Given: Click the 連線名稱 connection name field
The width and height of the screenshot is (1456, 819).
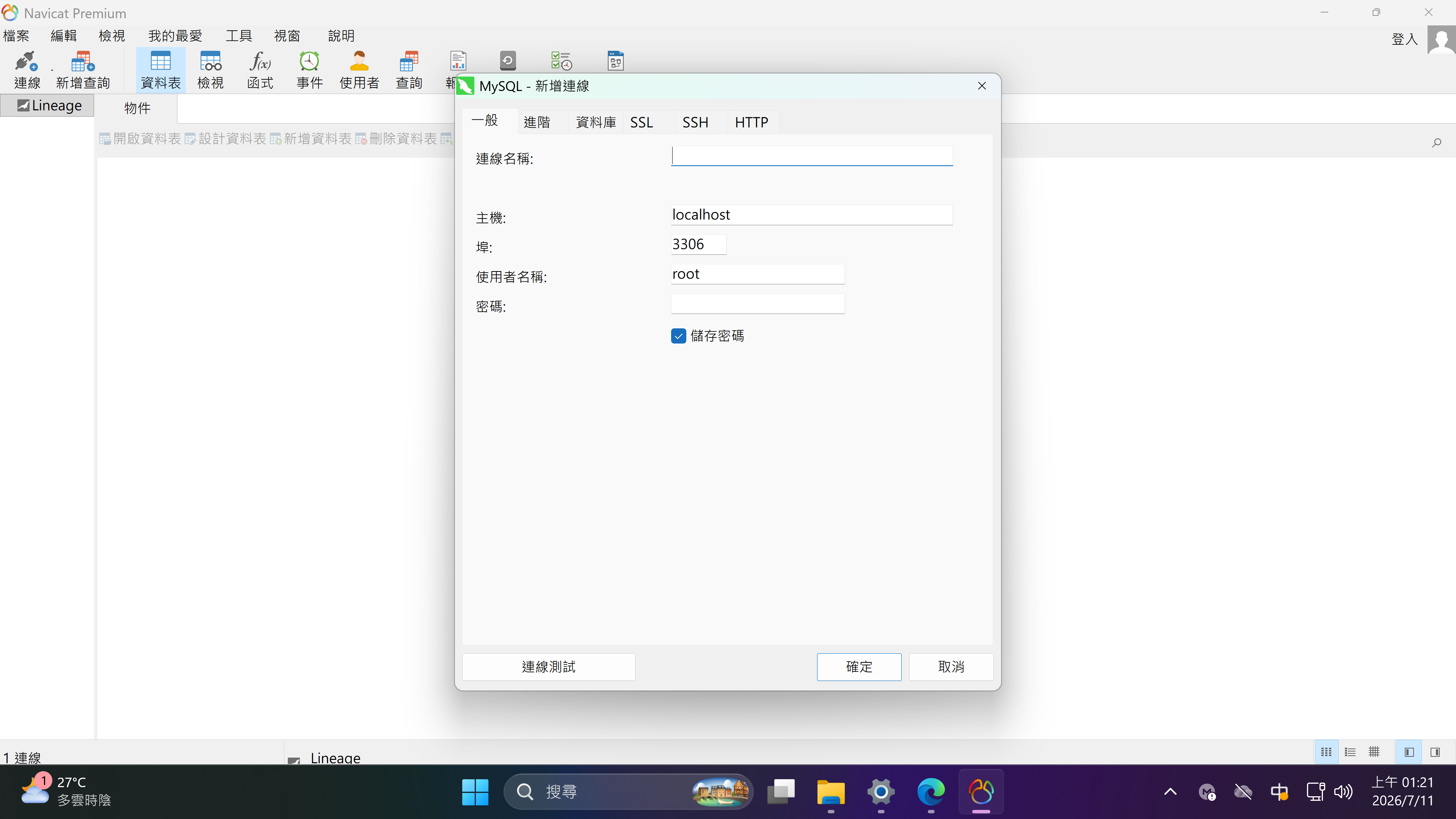Looking at the screenshot, I should pos(812,155).
